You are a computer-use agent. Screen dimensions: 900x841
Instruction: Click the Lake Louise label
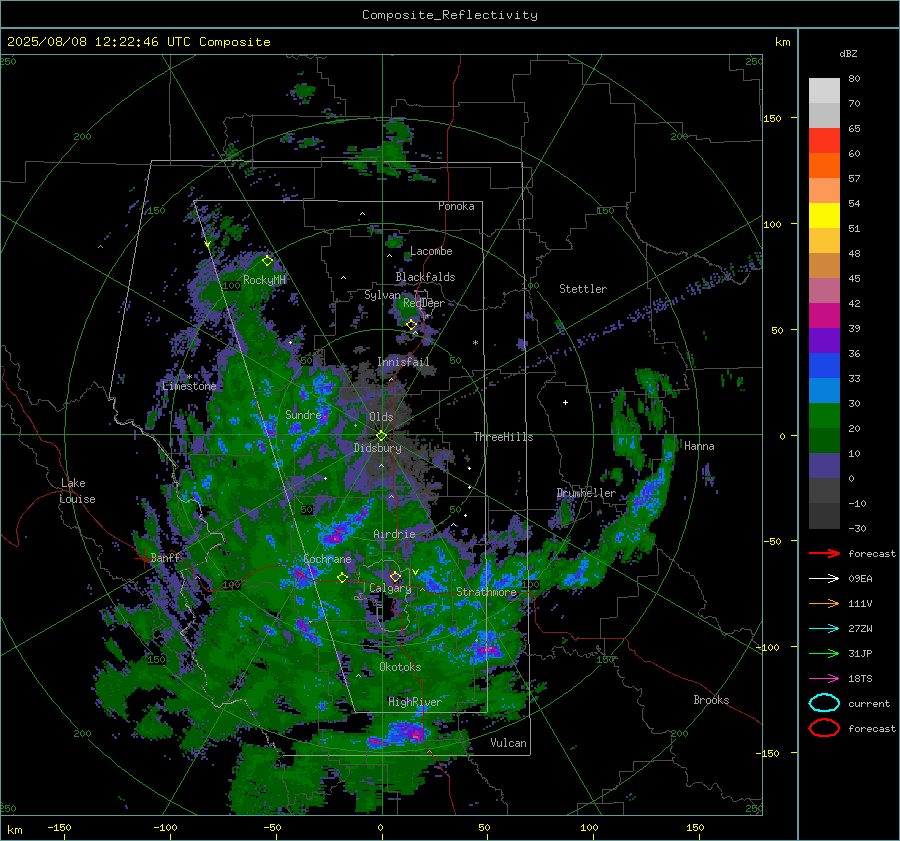[x=78, y=491]
